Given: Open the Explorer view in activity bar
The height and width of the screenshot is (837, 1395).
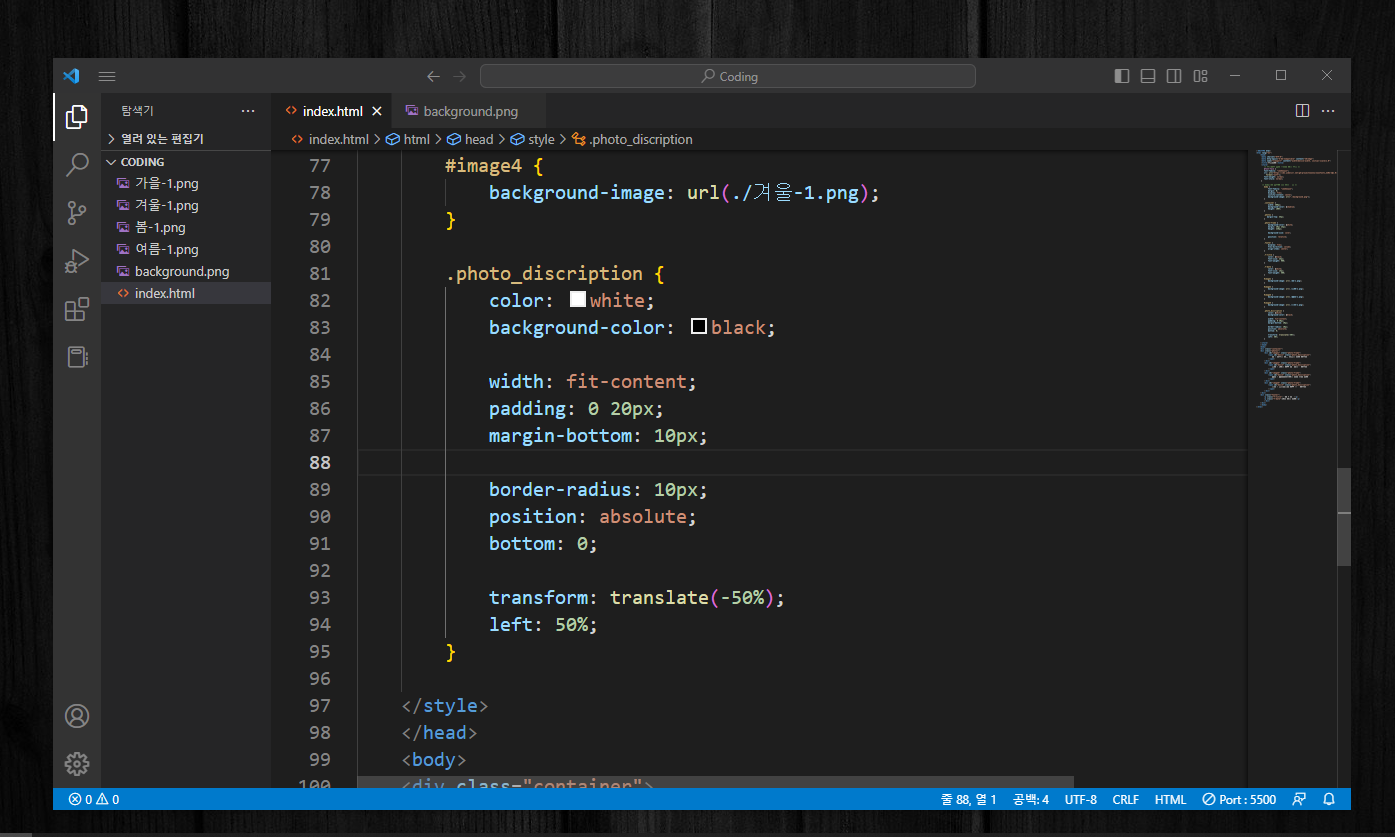Looking at the screenshot, I should (x=77, y=117).
